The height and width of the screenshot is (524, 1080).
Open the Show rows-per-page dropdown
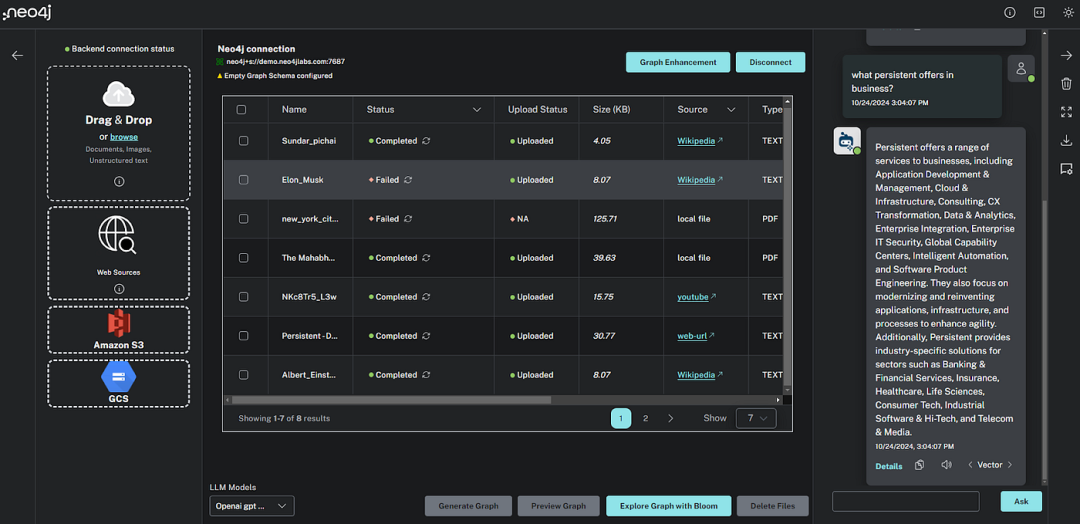click(756, 418)
